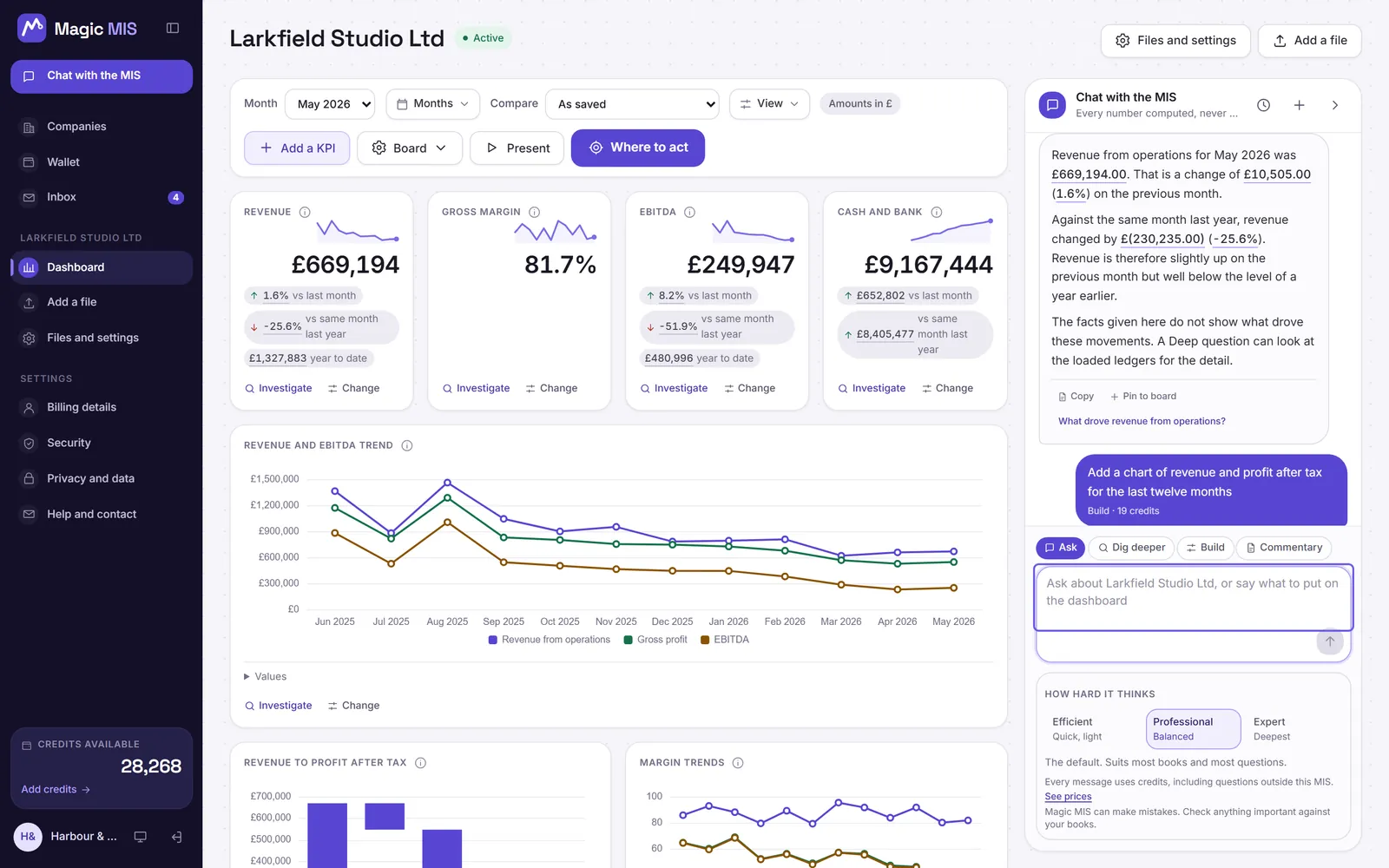Open Margin Trends info icon
The width and height of the screenshot is (1389, 868).
pyautogui.click(x=738, y=763)
